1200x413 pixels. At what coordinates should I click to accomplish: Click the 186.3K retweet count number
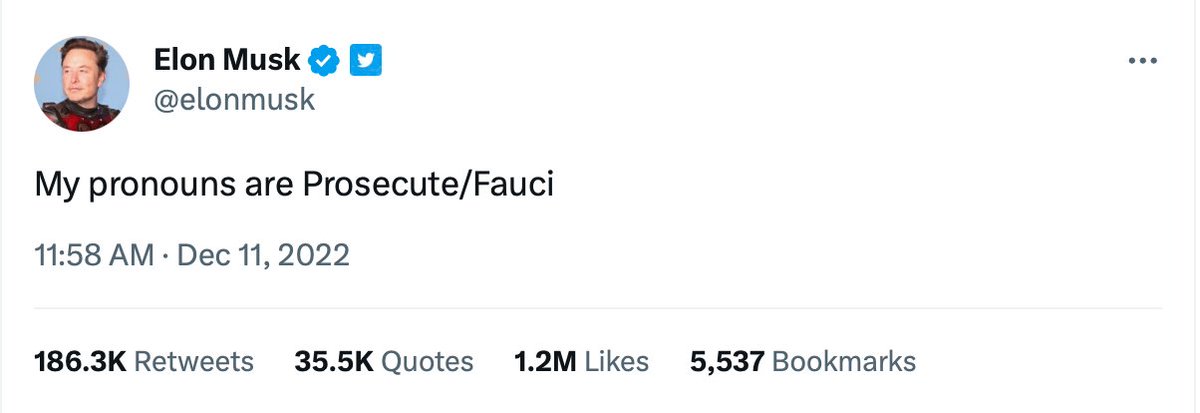click(x=80, y=361)
